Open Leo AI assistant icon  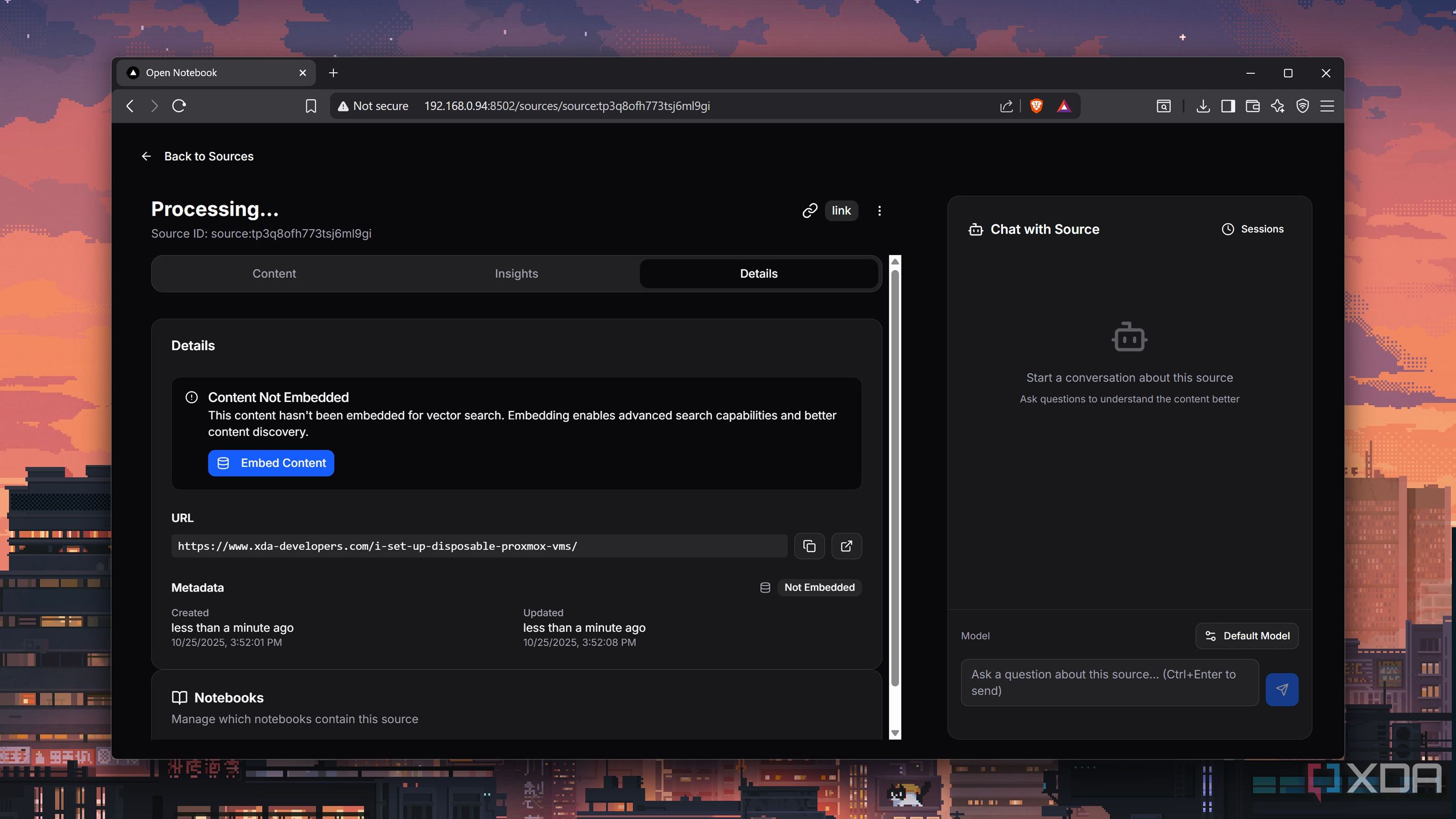tap(1277, 106)
